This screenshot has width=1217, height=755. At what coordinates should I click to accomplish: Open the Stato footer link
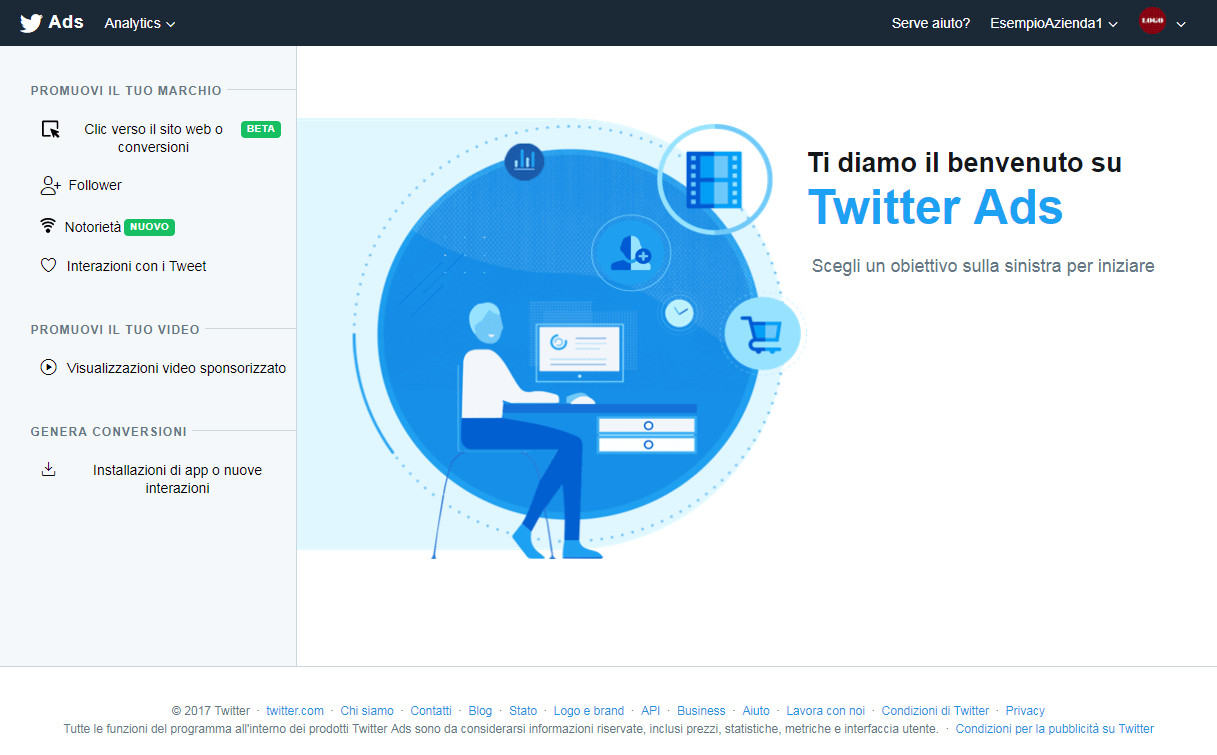tap(523, 711)
